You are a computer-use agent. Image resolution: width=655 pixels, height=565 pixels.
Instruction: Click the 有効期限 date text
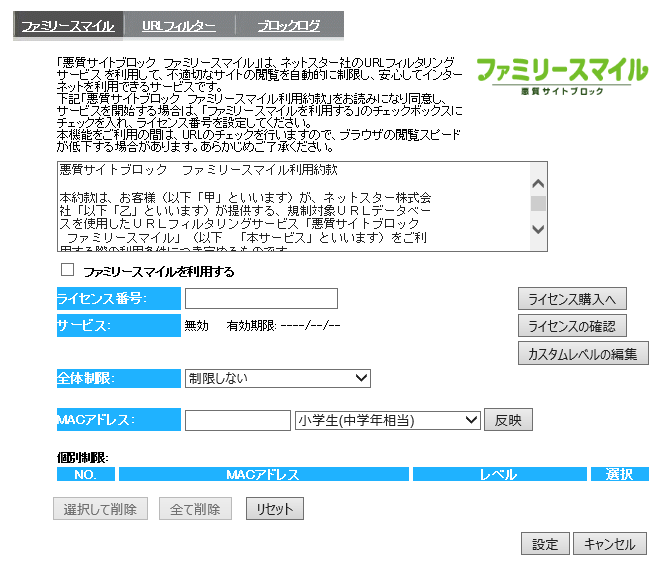(284, 325)
